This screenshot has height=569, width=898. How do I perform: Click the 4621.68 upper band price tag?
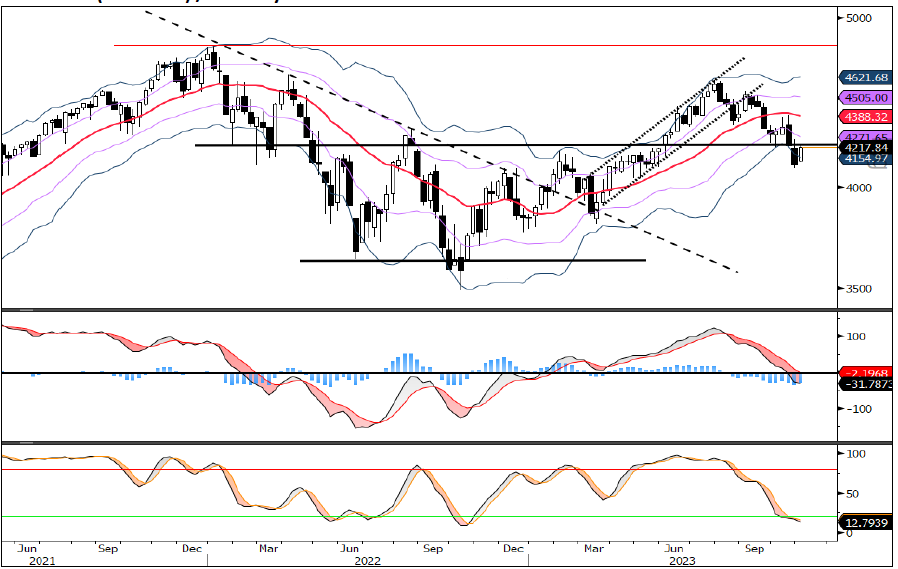coord(865,77)
